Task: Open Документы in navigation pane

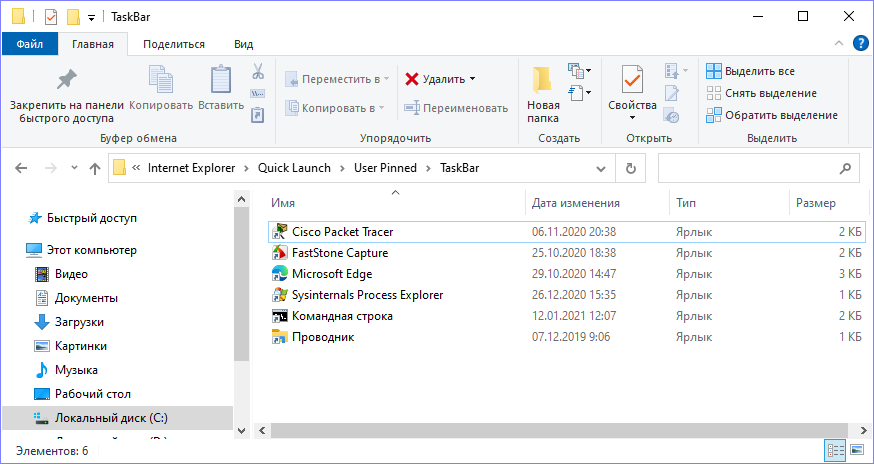Action: click(x=86, y=298)
